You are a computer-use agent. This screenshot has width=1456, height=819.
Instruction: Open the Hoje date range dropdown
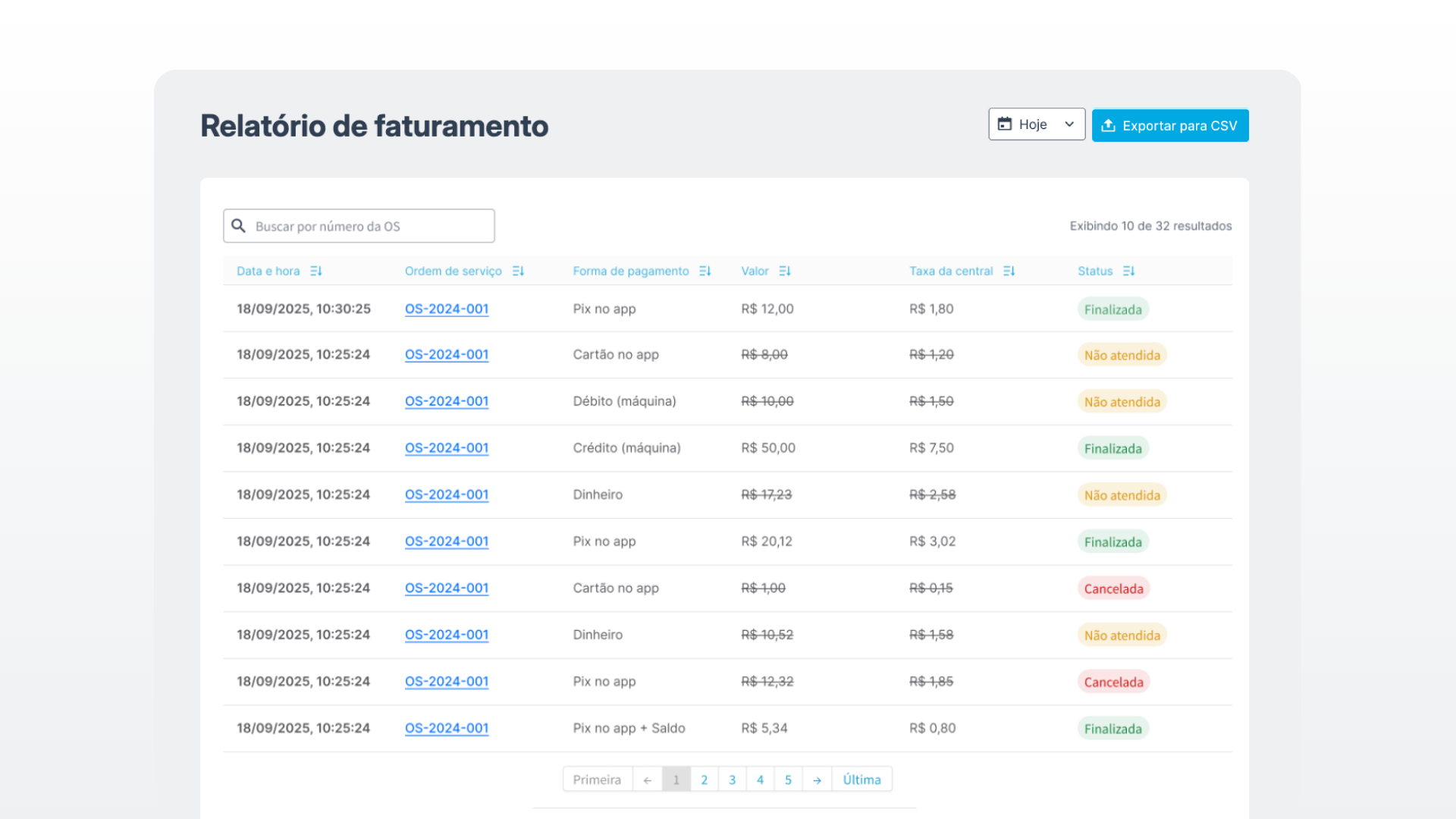tap(1036, 124)
